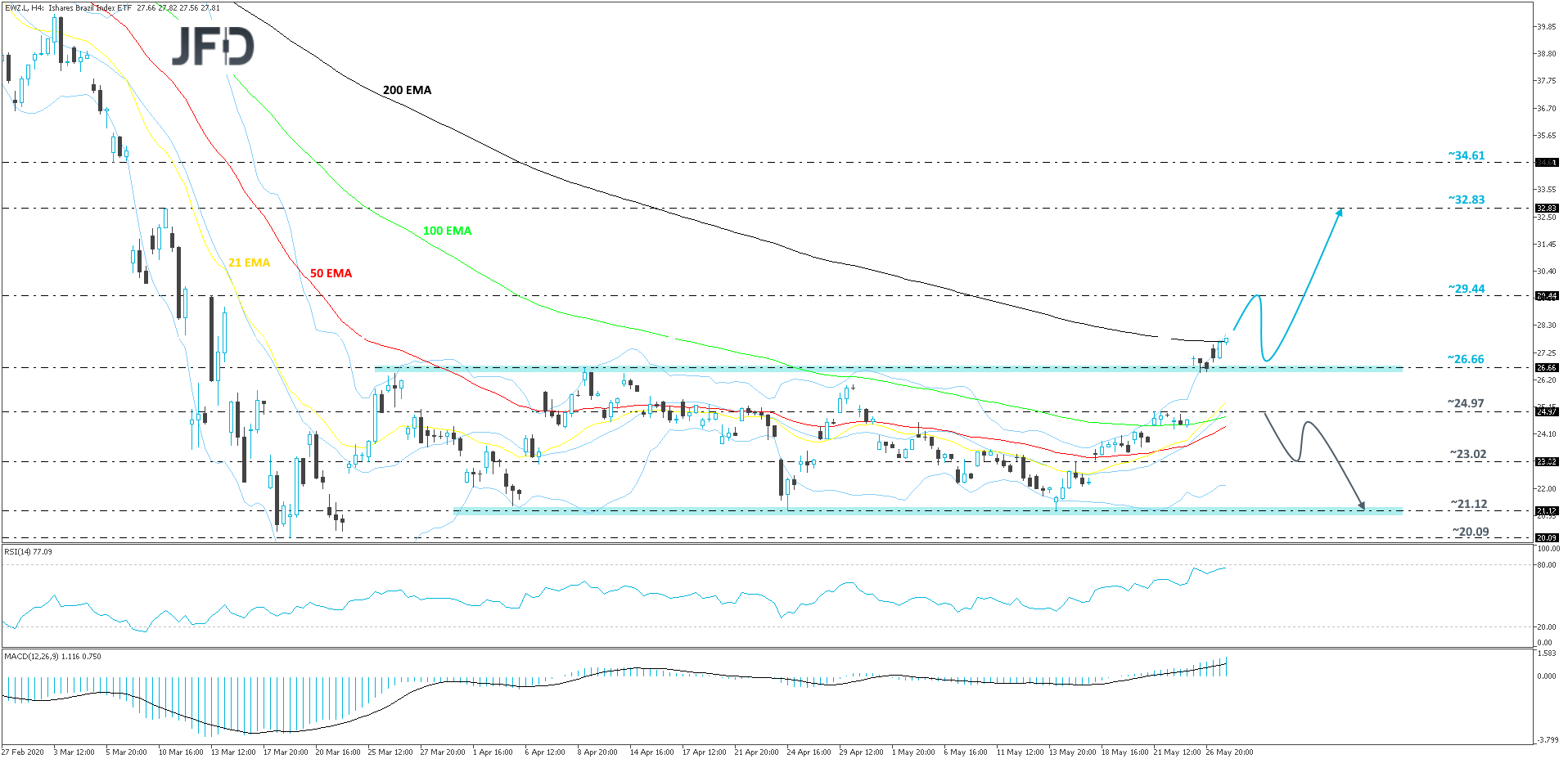Click the 25 Mar 12:00 date label

pyautogui.click(x=390, y=752)
